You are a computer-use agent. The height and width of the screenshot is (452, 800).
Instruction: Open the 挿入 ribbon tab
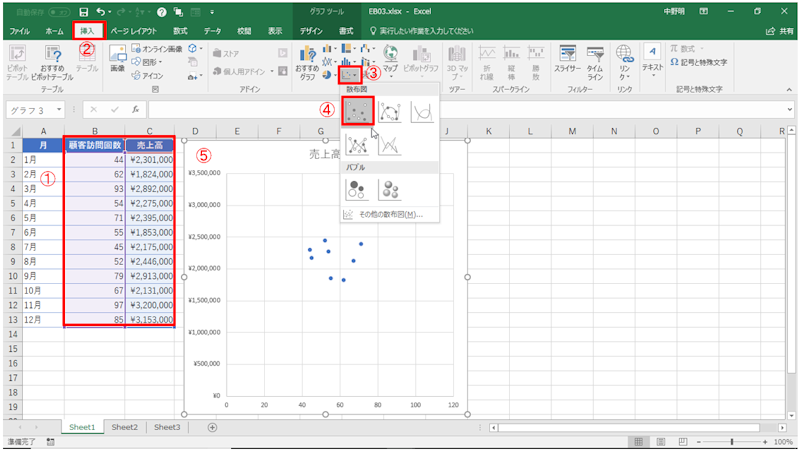87,32
